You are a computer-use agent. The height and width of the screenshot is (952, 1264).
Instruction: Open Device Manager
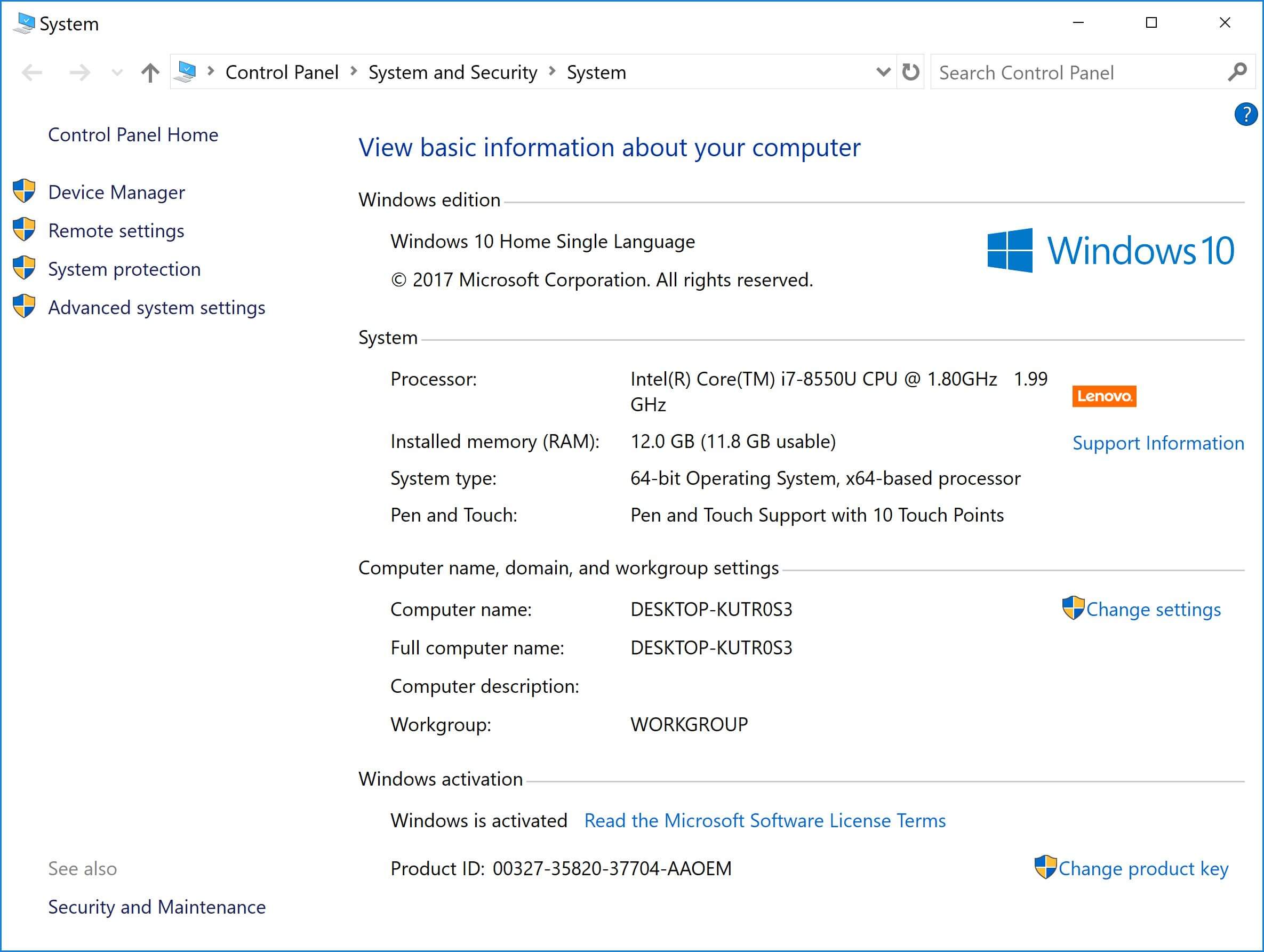coord(117,193)
